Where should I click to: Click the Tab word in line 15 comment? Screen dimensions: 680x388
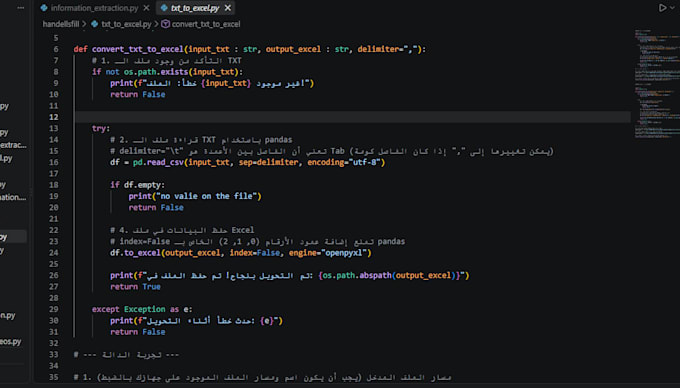click(x=337, y=151)
